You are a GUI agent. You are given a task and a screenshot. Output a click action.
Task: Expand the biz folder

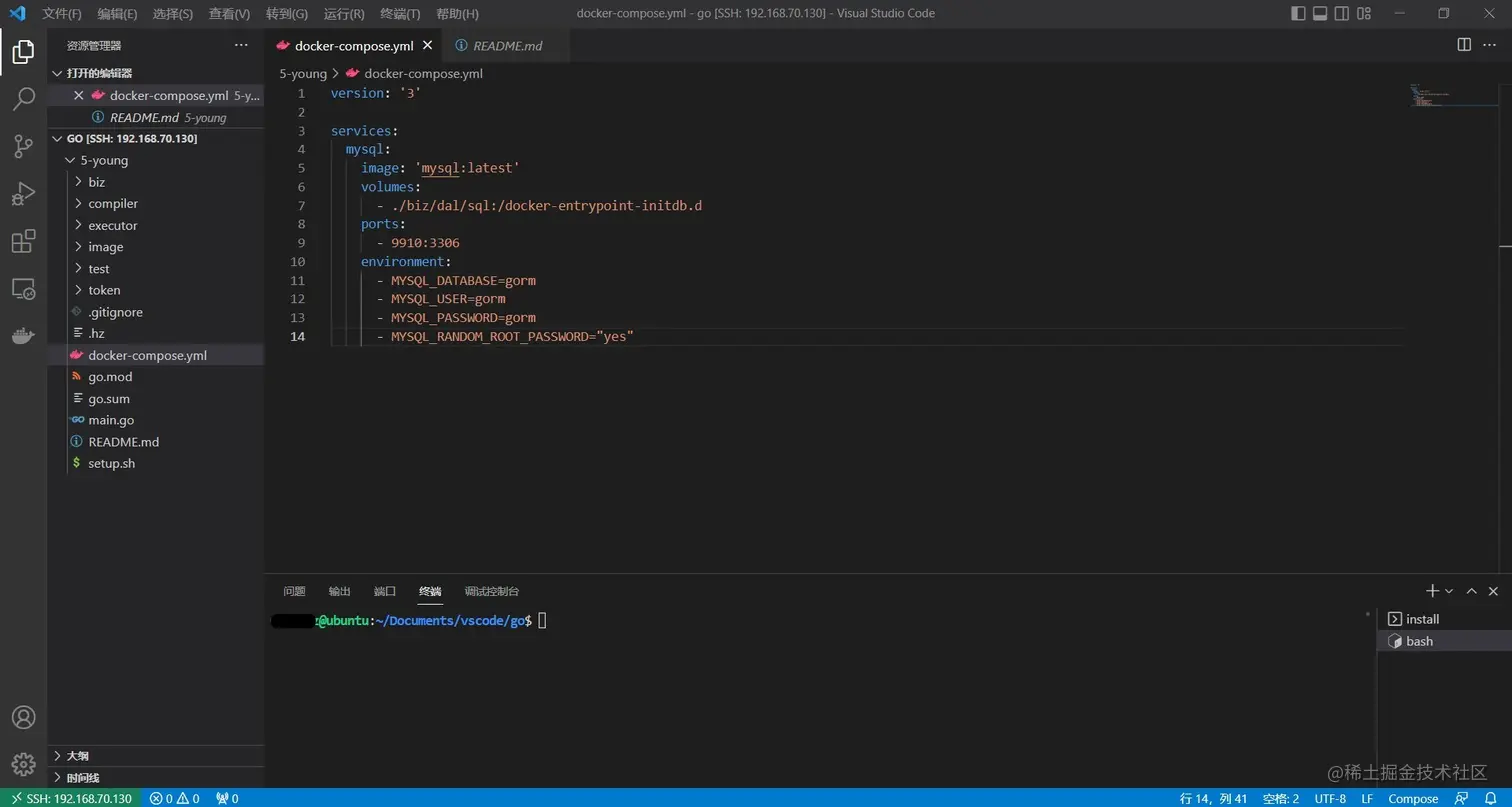pos(156,182)
